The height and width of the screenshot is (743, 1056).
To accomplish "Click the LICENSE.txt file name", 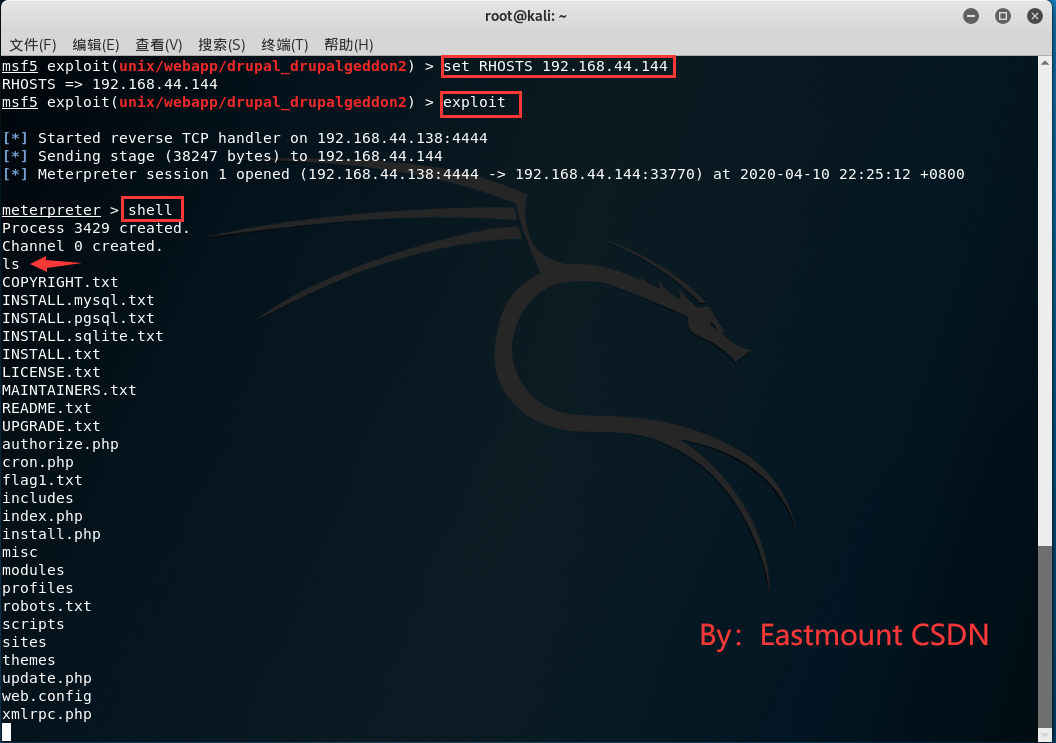I will point(51,373).
